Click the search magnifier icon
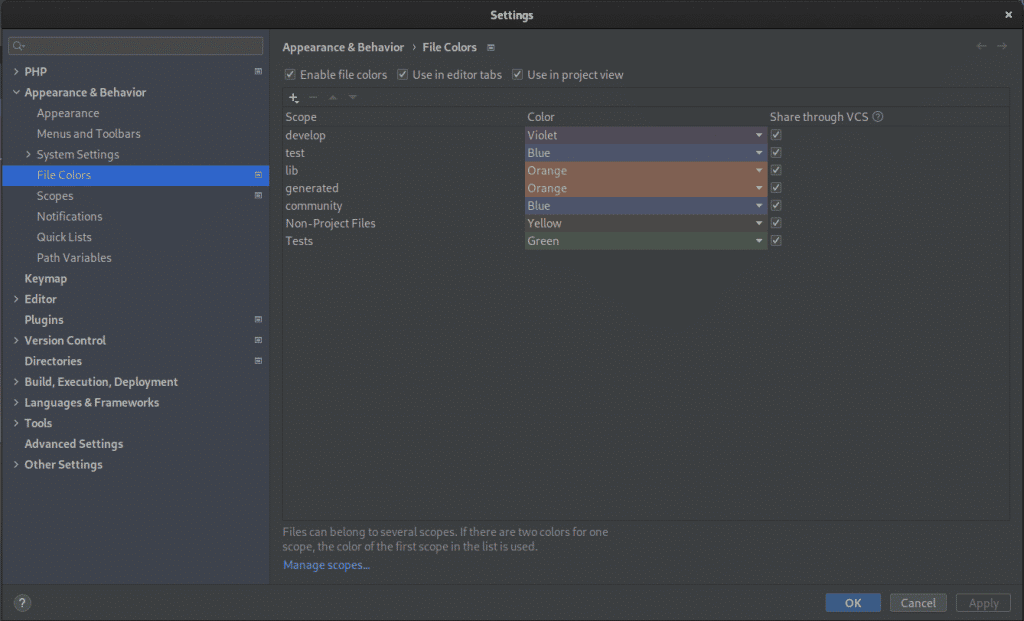This screenshot has height=621, width=1024. tap(18, 46)
